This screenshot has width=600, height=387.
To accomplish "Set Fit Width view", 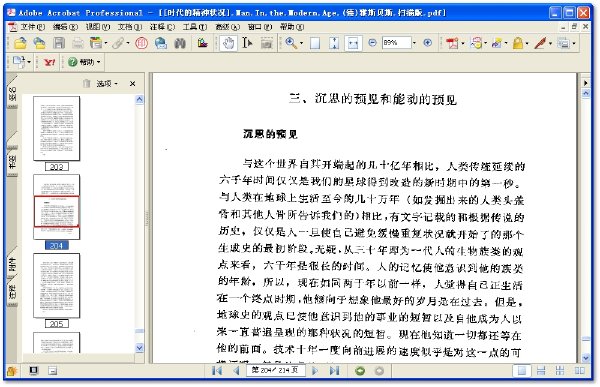I will (353, 43).
